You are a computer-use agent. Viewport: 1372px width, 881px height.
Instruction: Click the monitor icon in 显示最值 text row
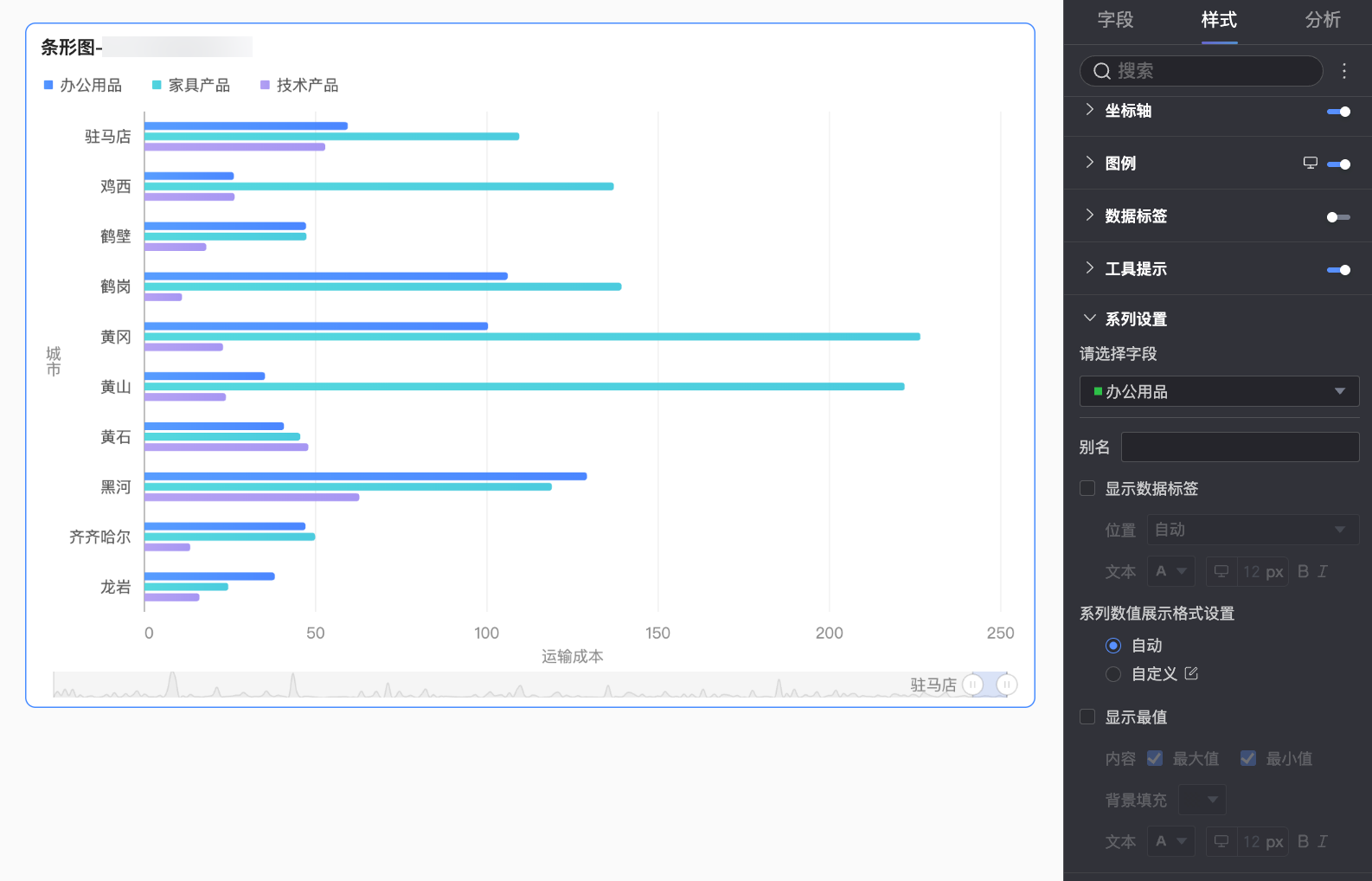pyautogui.click(x=1221, y=841)
